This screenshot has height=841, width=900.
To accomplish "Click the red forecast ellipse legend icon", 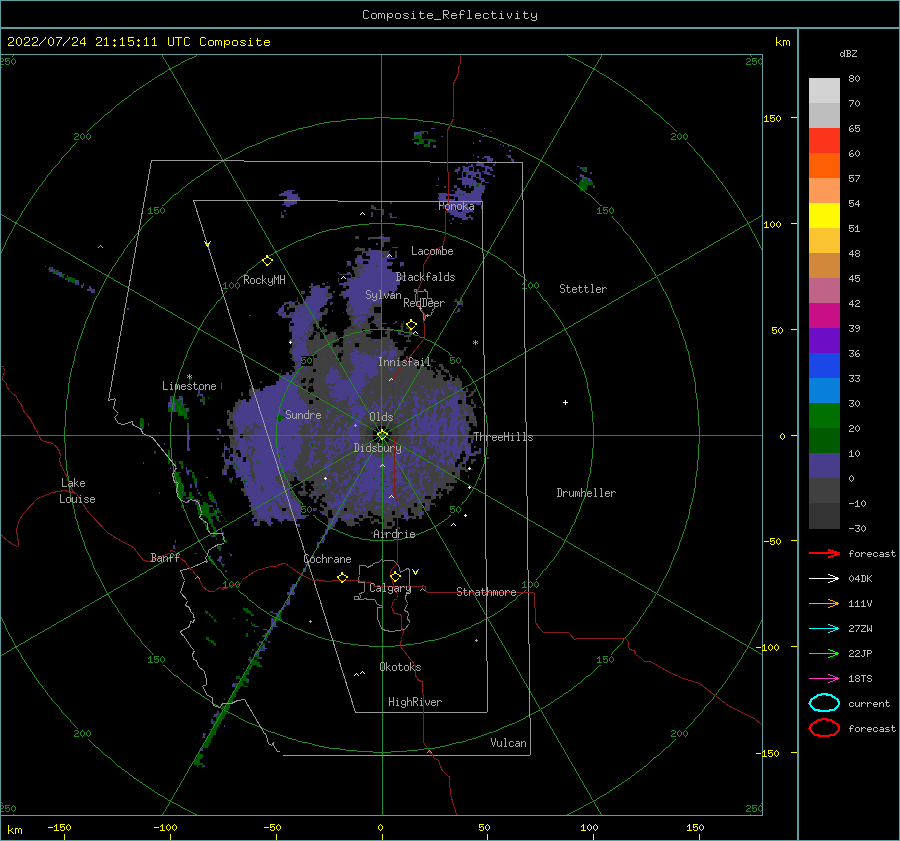I will pos(824,728).
